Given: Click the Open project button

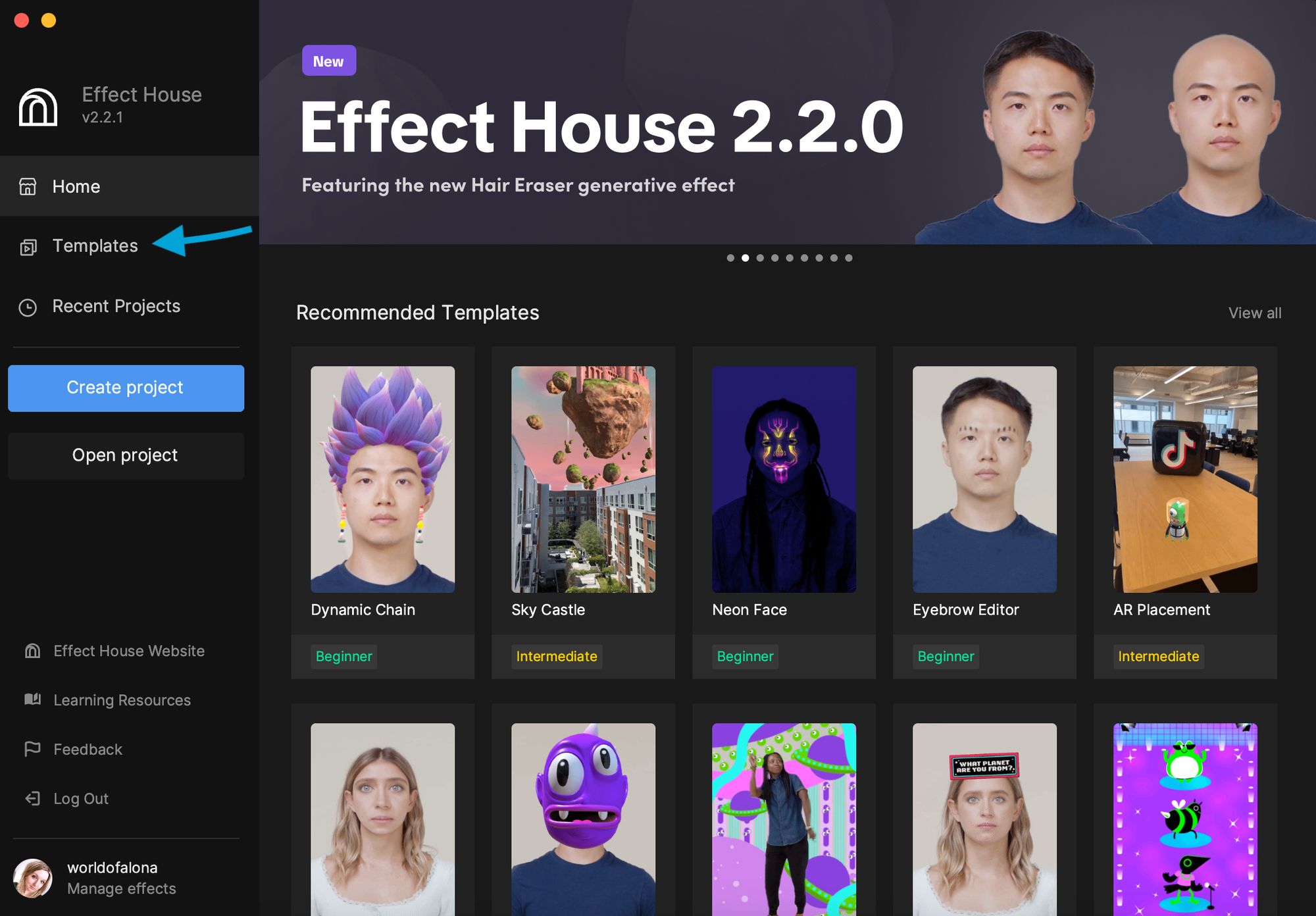Looking at the screenshot, I should point(125,454).
